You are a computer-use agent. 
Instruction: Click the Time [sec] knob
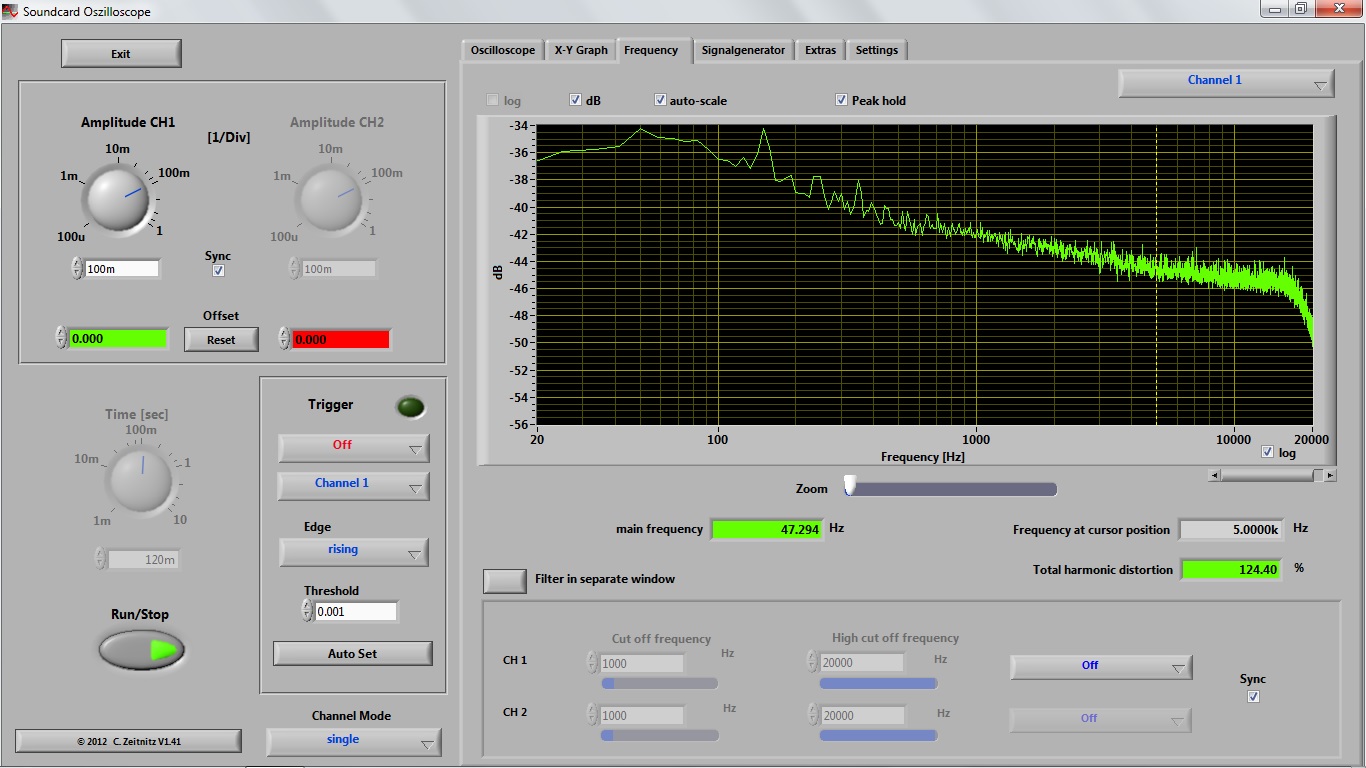coord(140,479)
